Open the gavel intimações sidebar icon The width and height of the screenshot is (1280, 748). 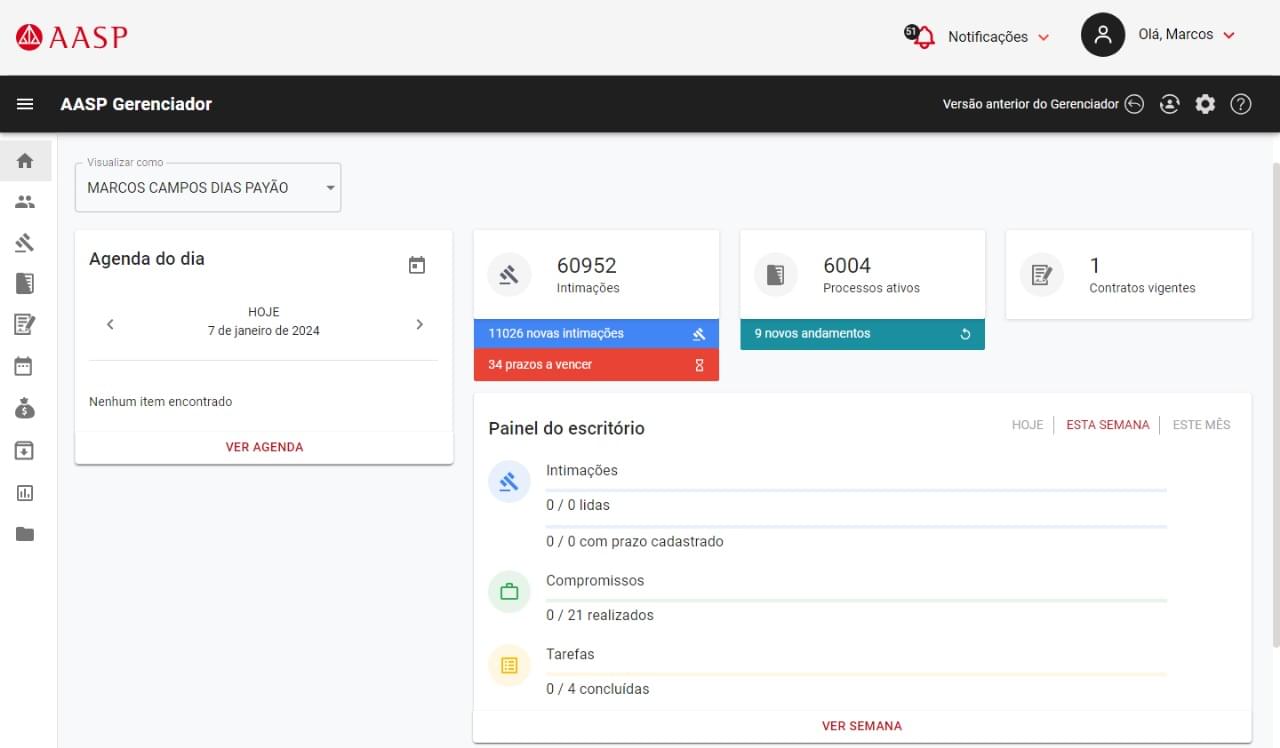tap(25, 242)
